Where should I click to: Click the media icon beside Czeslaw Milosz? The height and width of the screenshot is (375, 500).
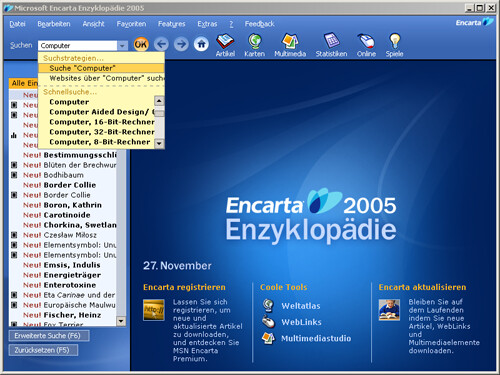coord(14,235)
